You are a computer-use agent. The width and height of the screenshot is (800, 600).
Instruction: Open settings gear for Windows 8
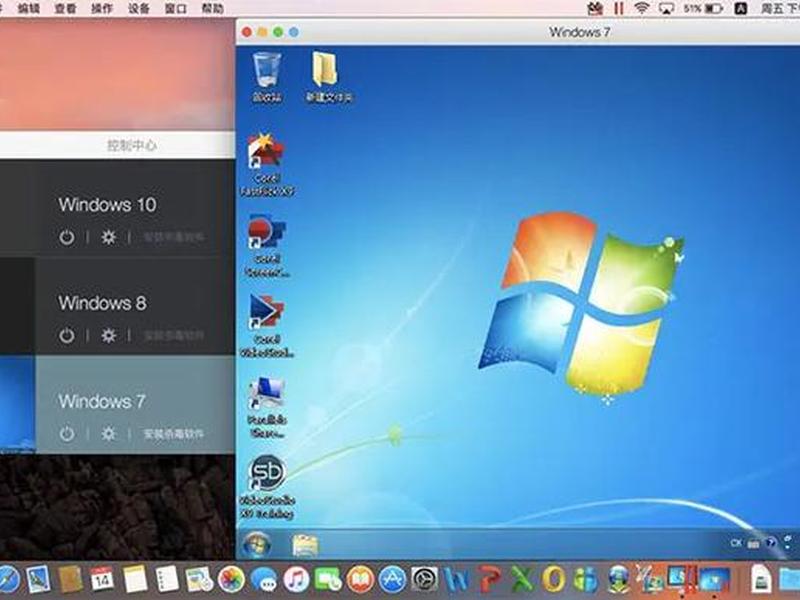click(x=108, y=335)
